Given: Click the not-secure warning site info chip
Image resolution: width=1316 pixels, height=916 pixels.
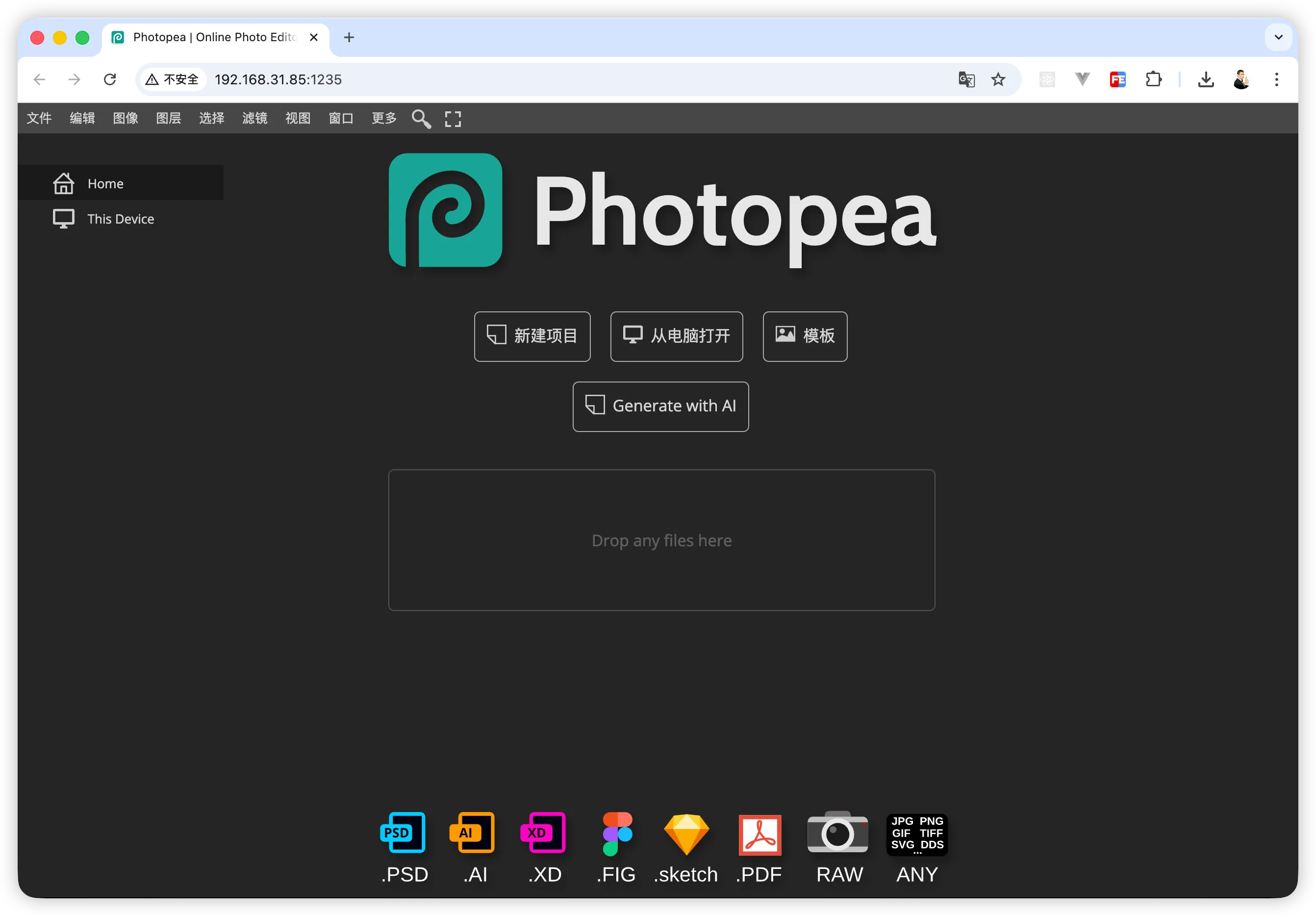Looking at the screenshot, I should pos(172,79).
